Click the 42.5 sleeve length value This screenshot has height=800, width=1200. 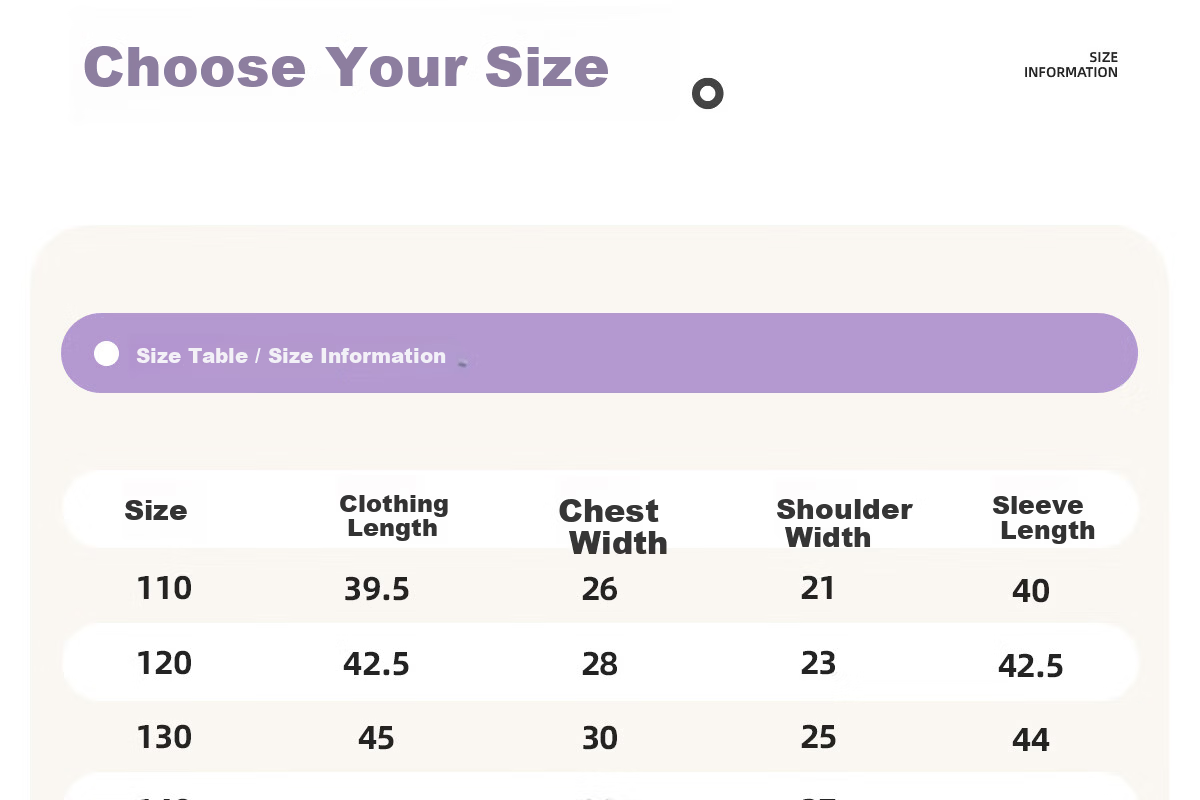[1031, 666]
